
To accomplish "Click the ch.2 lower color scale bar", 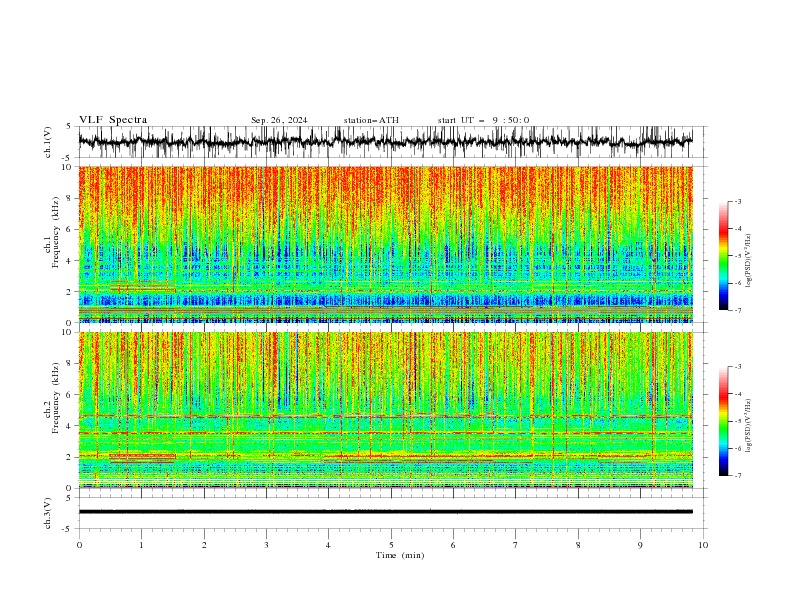I will 723,421.
